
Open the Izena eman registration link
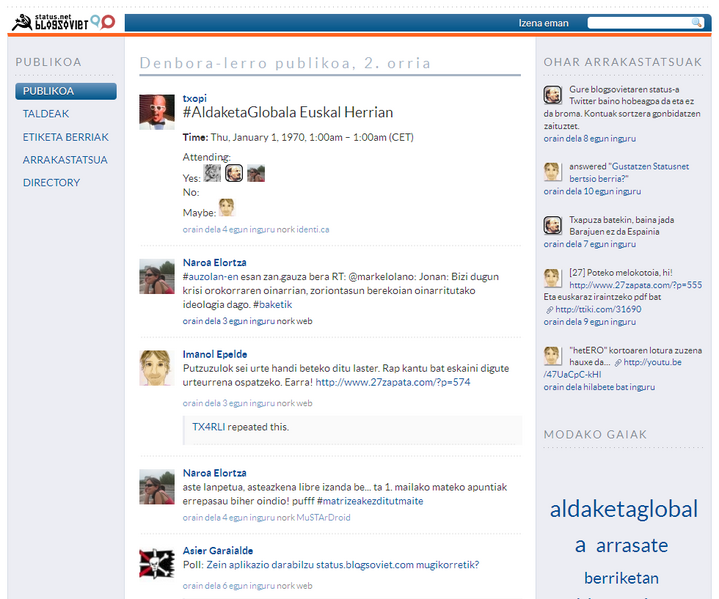point(543,23)
